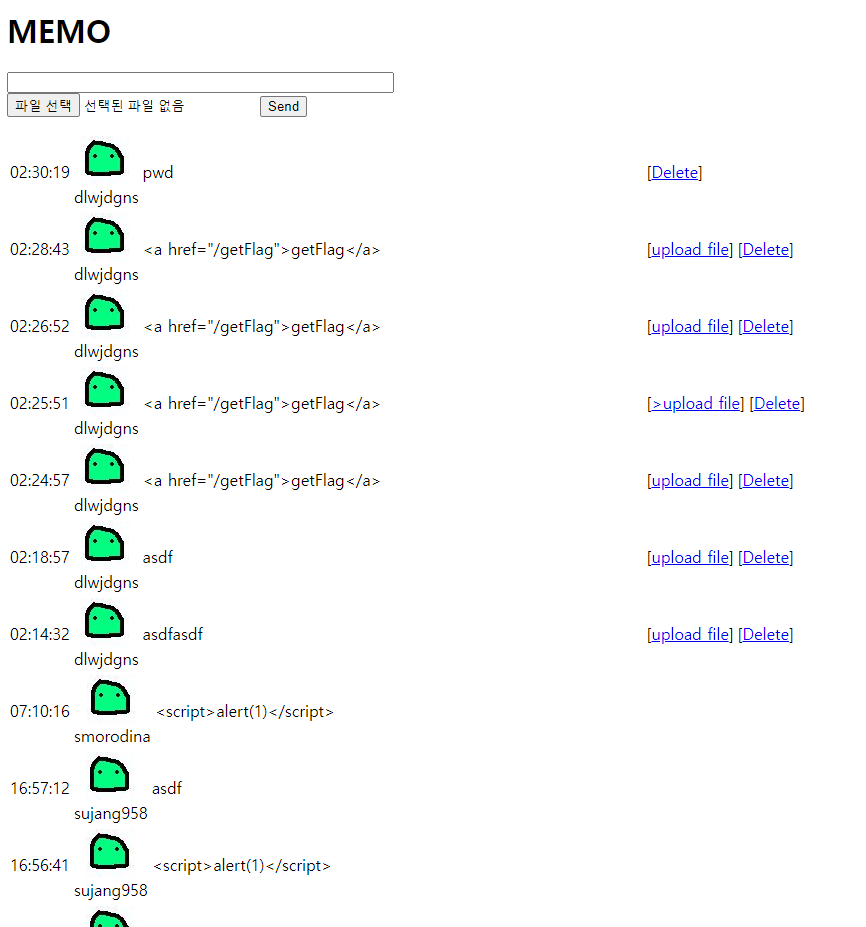Click the smorodina script alert memo text
This screenshot has width=866, height=927.
pyautogui.click(x=245, y=712)
